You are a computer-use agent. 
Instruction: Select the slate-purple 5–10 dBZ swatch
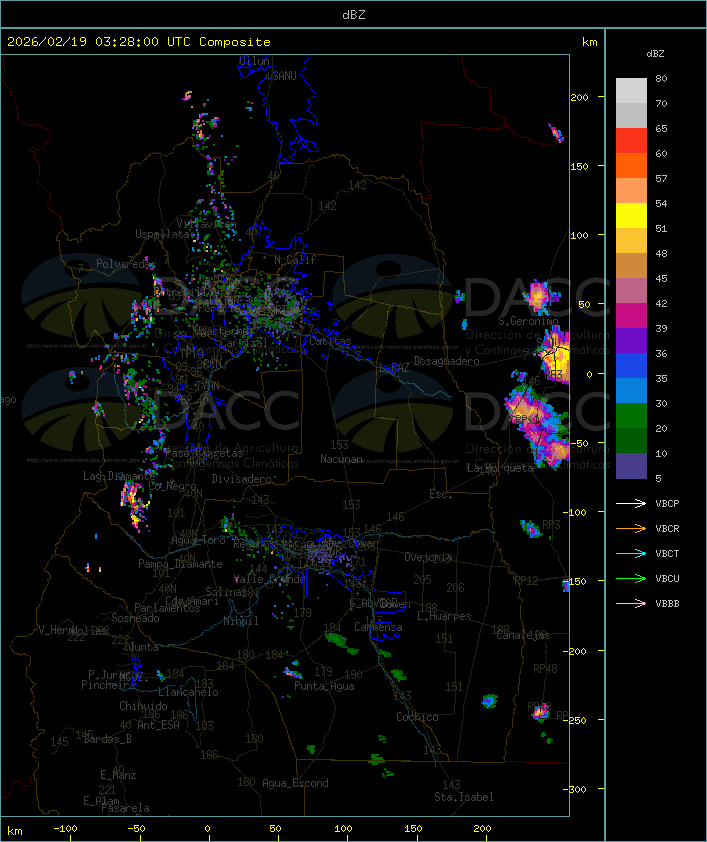click(x=631, y=466)
